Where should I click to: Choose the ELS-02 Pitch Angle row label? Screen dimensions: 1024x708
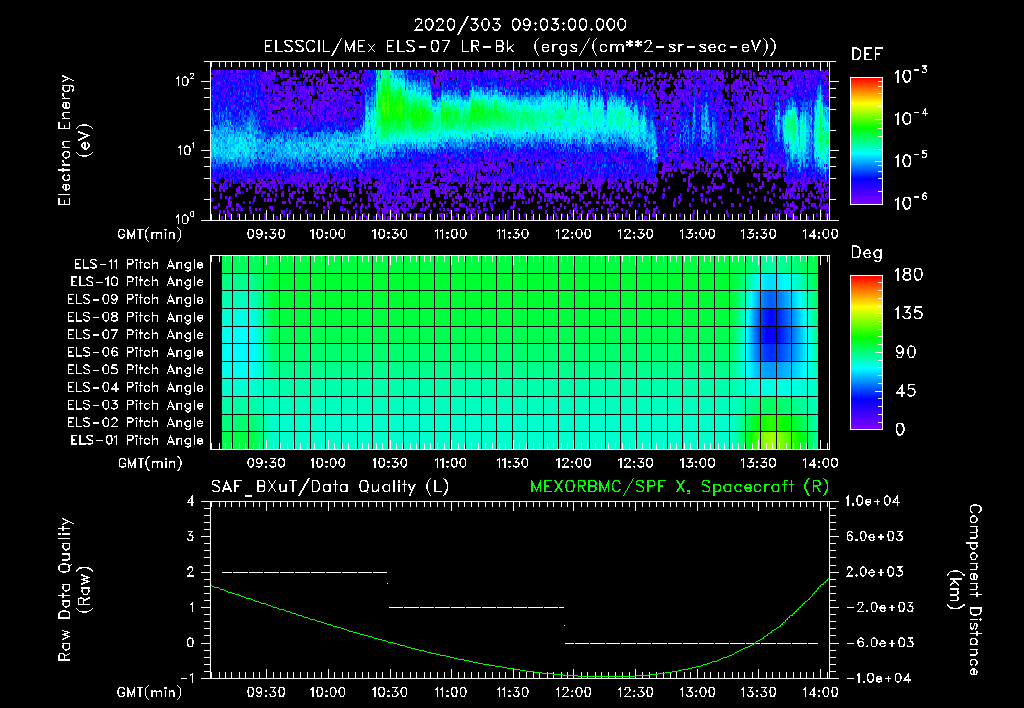click(136, 423)
